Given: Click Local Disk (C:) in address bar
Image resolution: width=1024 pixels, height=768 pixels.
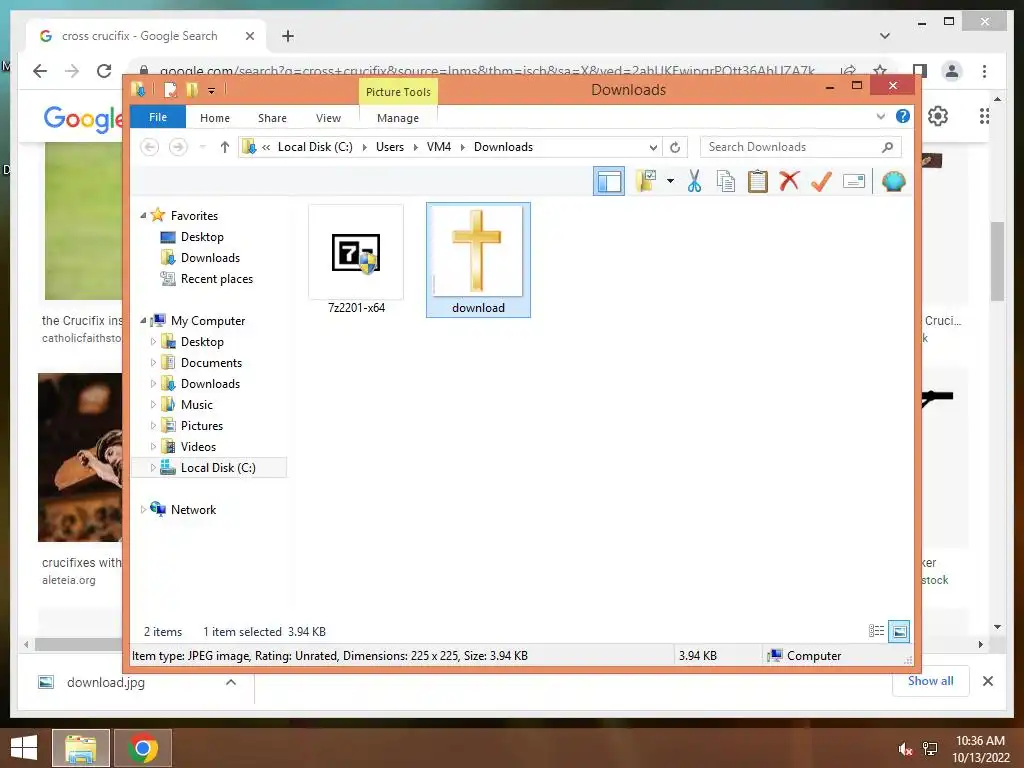Looking at the screenshot, I should pyautogui.click(x=315, y=147).
